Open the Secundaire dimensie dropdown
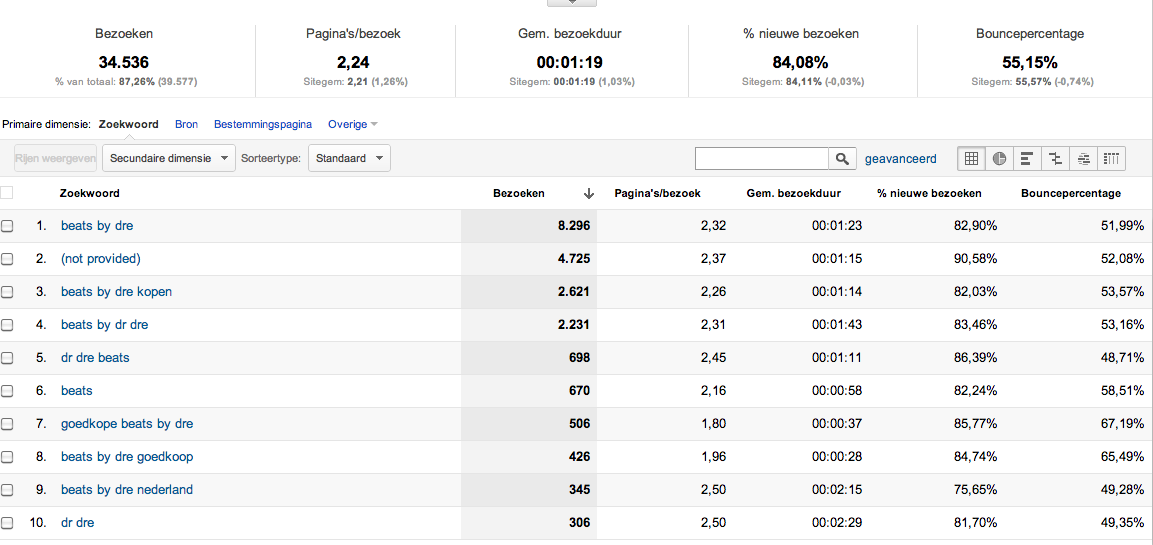Image resolution: width=1153 pixels, height=545 pixels. [169, 158]
